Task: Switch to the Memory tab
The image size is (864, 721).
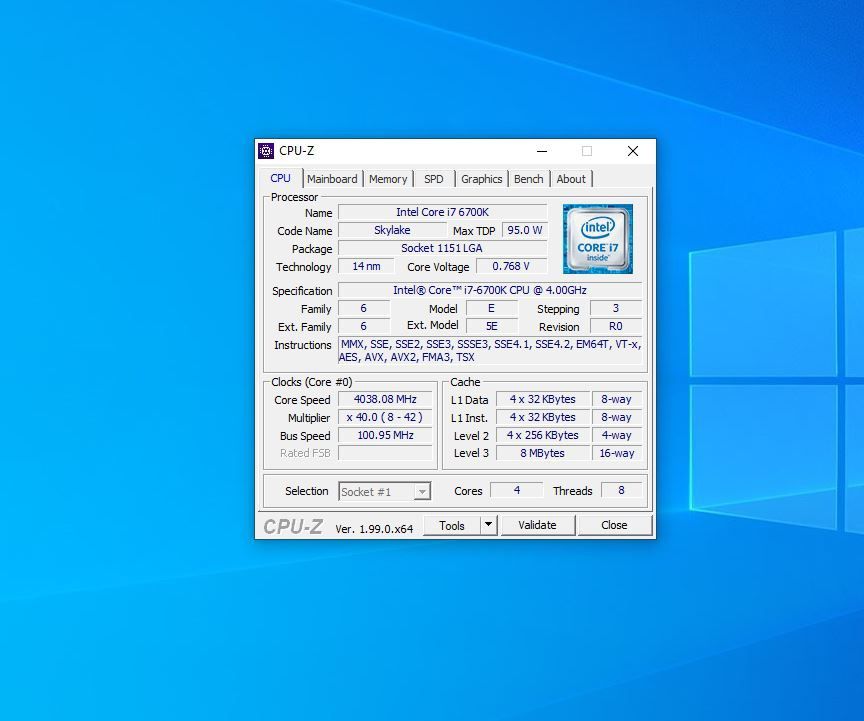Action: coord(388,179)
